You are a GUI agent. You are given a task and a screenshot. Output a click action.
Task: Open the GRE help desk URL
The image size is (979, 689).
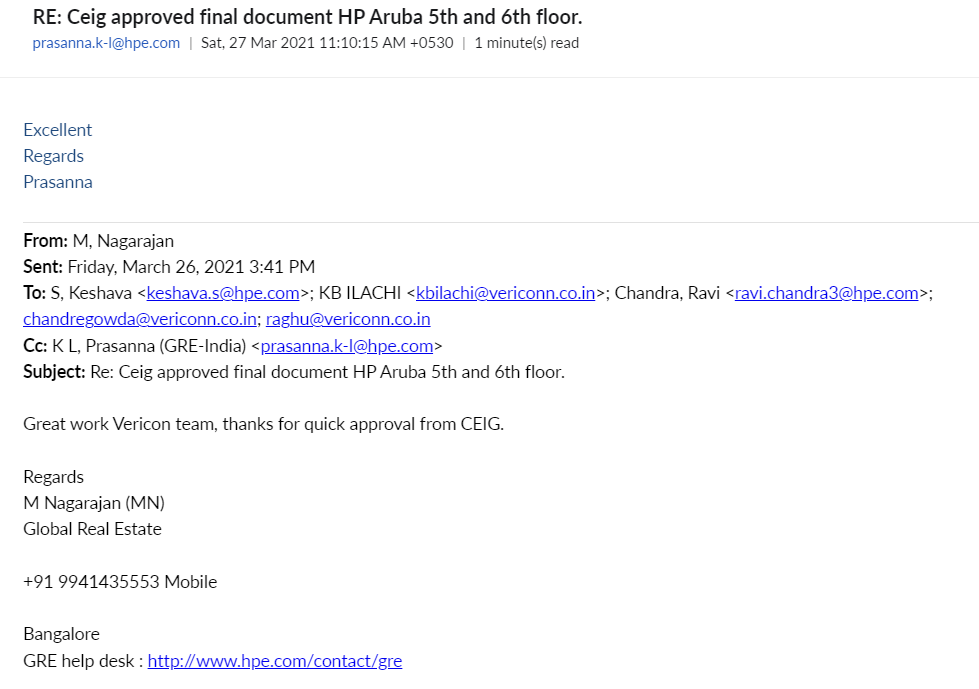[275, 661]
